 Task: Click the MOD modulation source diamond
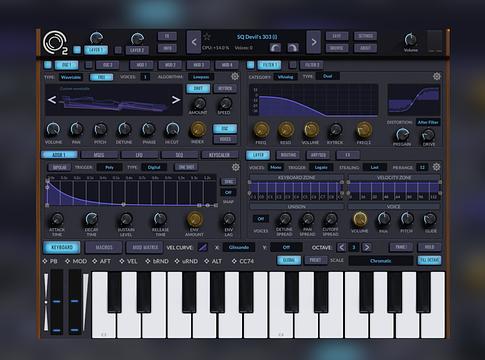[x=68, y=261]
